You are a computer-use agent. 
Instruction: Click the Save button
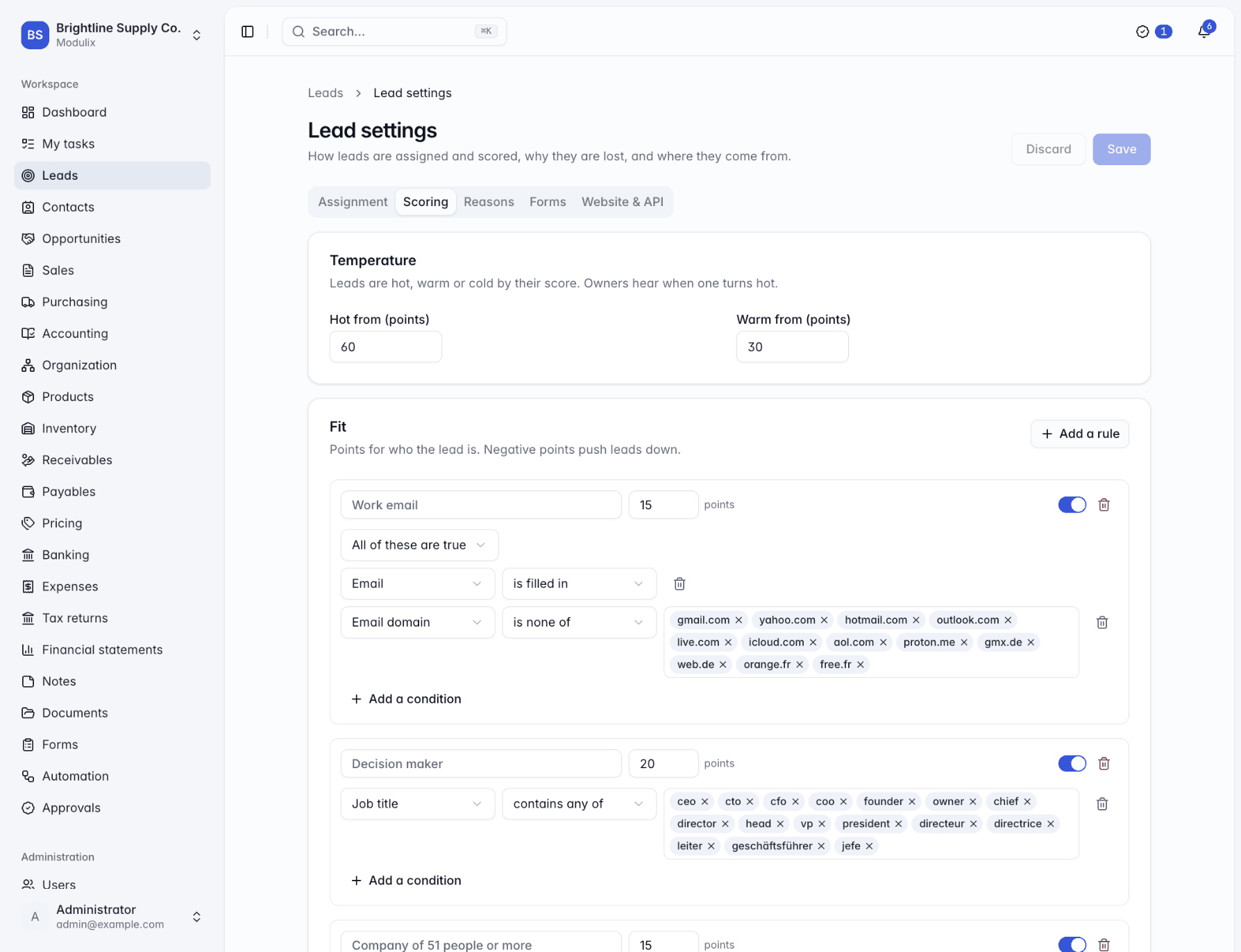1121,149
